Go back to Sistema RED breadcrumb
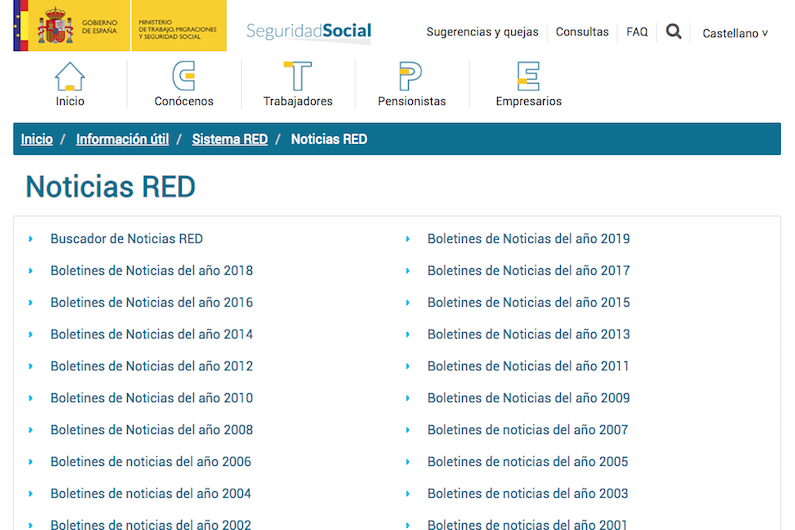 coord(229,139)
